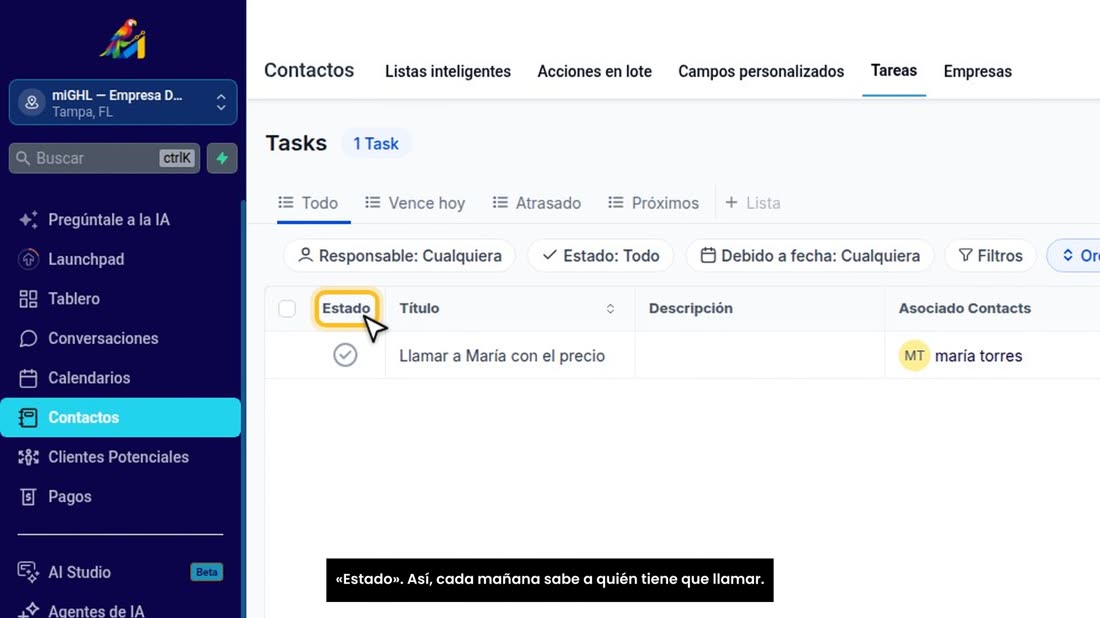Expand the mIGHL Empresa account switcher
The height and width of the screenshot is (618, 1100).
click(x=123, y=102)
